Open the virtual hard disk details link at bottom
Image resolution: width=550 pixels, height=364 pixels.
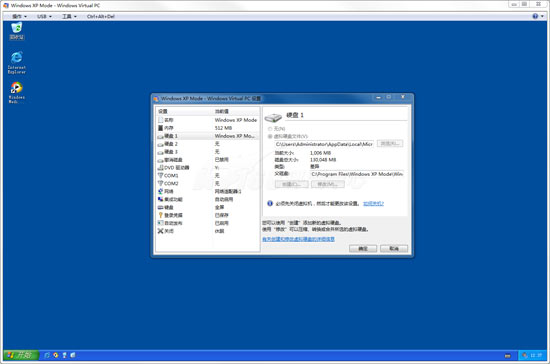point(299,239)
